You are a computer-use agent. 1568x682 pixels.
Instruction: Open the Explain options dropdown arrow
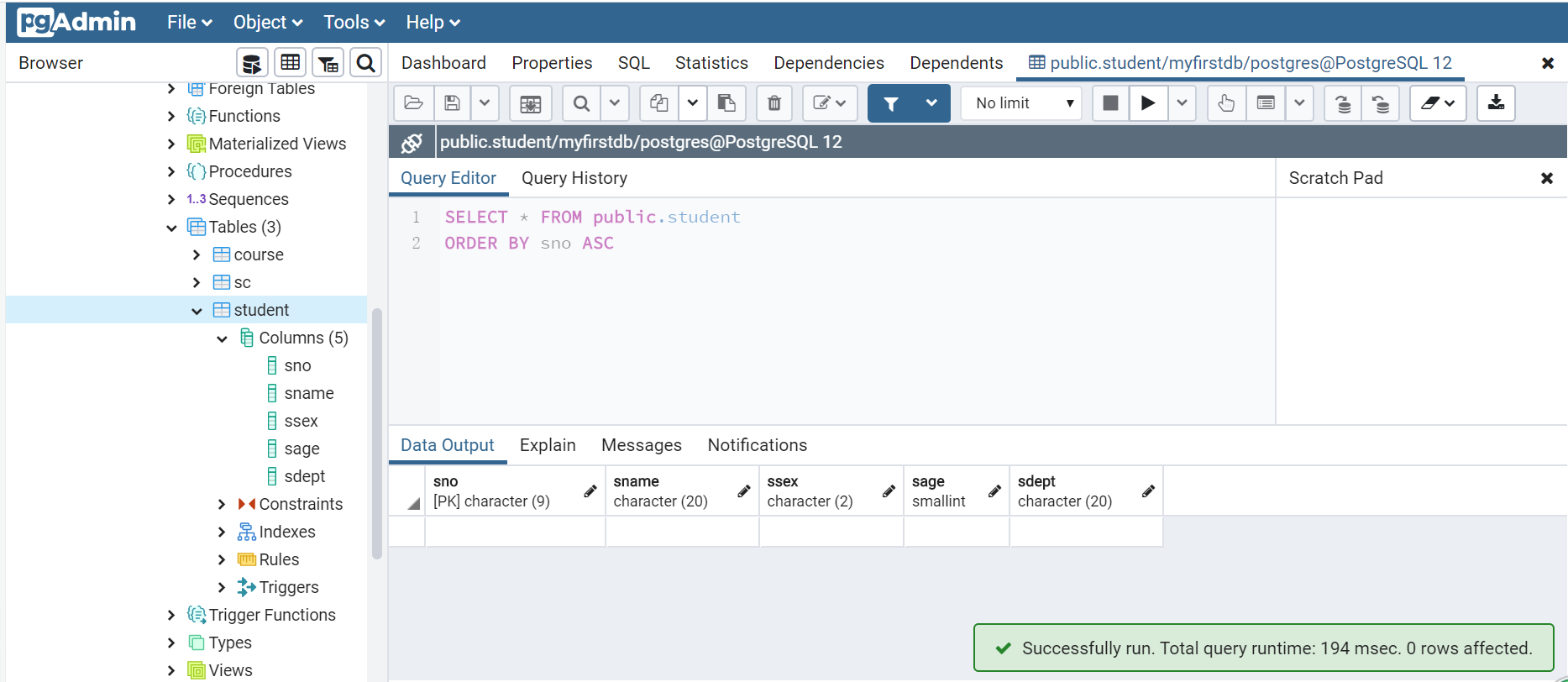point(1299,103)
